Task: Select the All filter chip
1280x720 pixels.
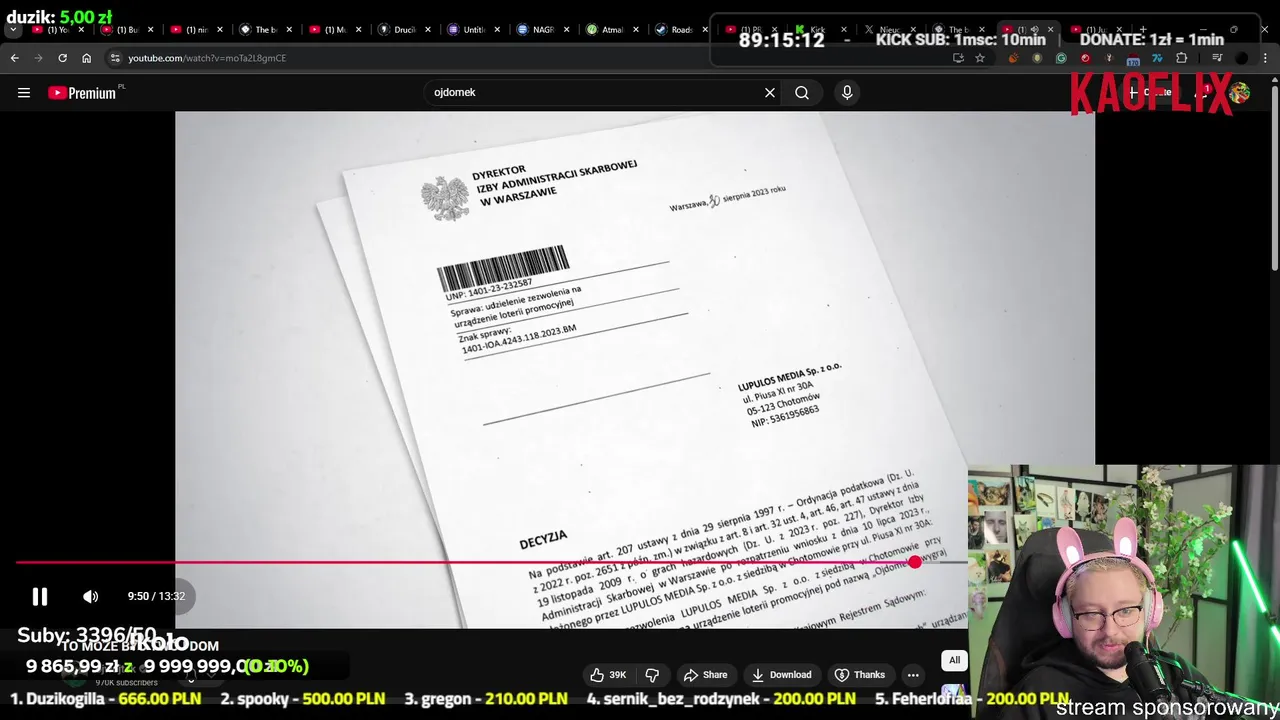Action: click(954, 660)
